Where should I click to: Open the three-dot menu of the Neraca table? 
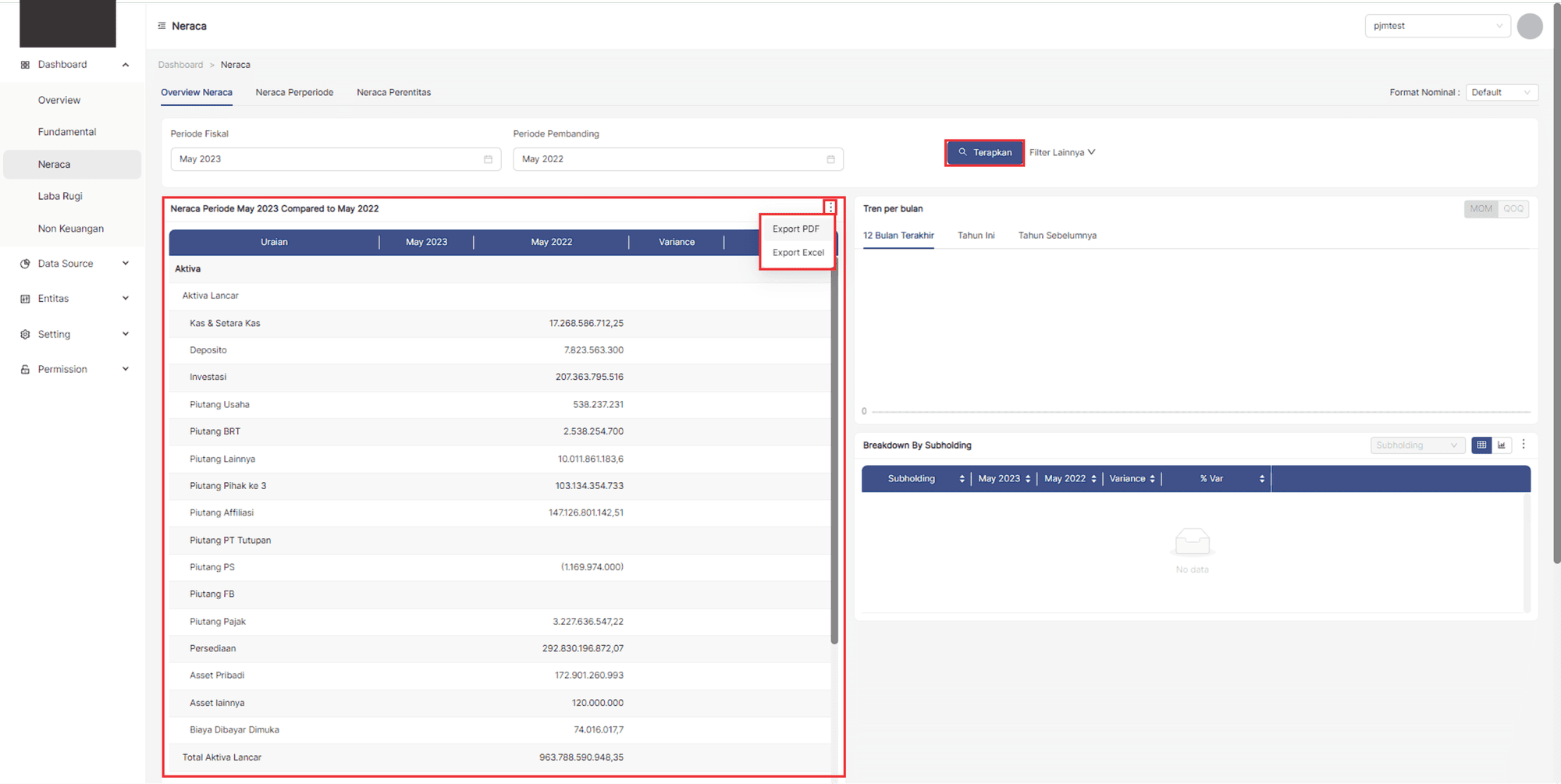coord(830,208)
